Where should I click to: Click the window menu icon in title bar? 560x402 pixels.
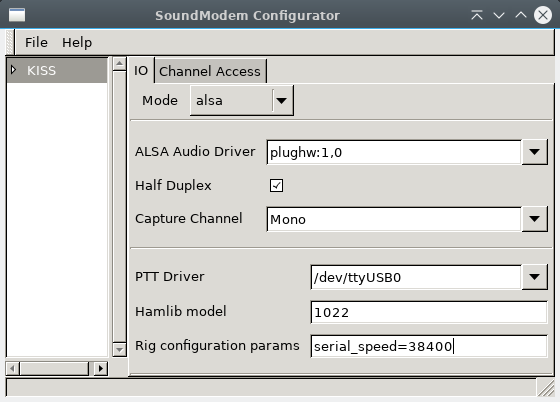click(x=17, y=15)
